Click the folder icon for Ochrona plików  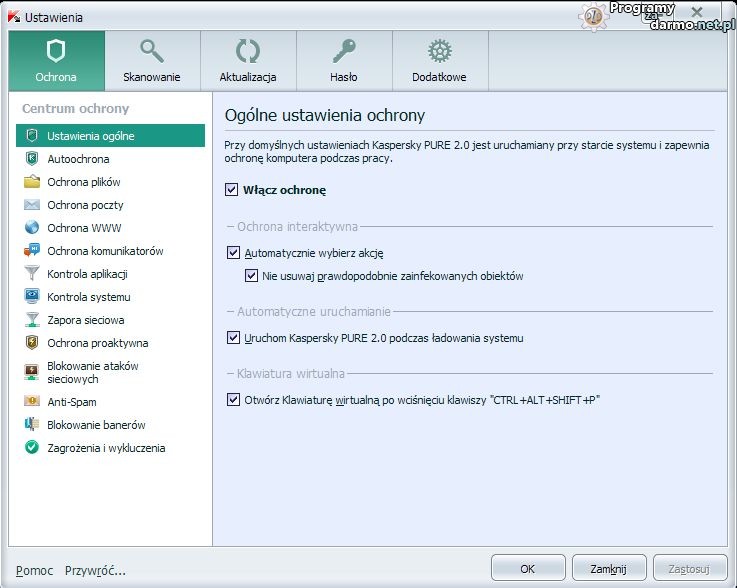[x=32, y=181]
